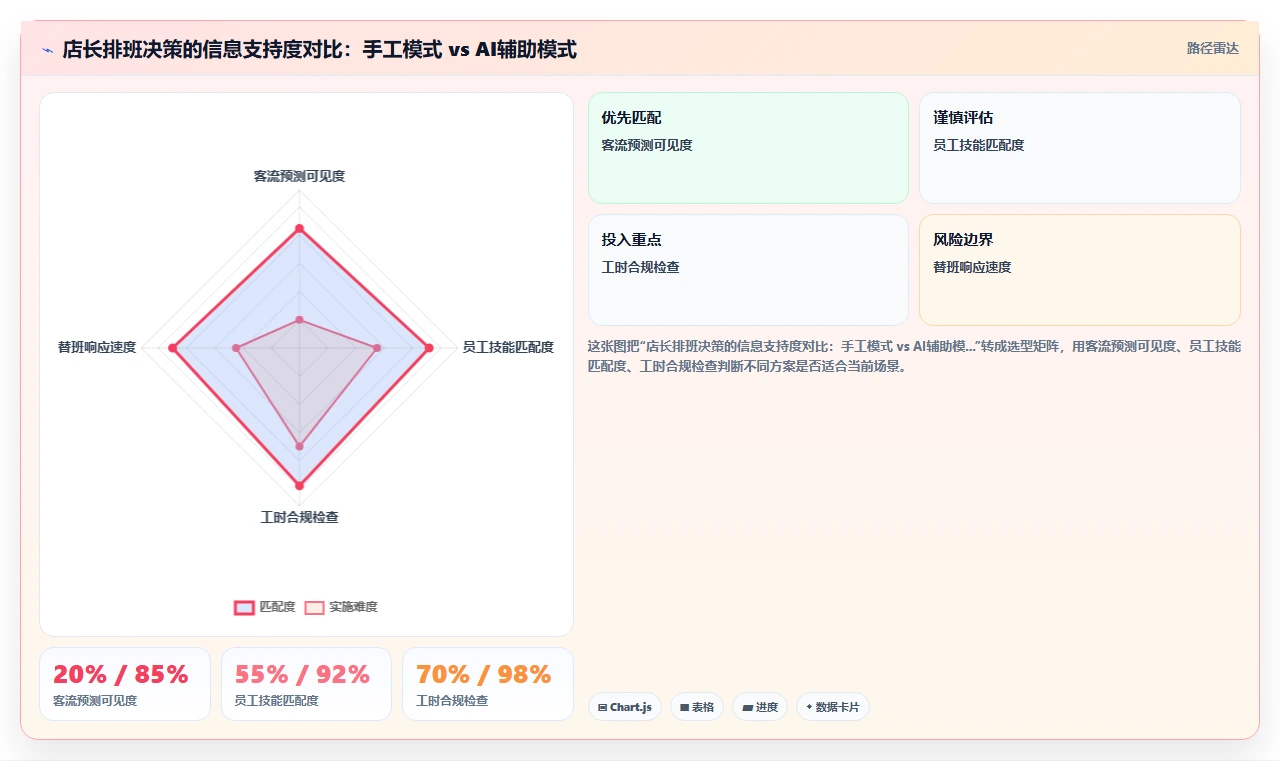Click the 70% / 98% stat card
Image resolution: width=1280 pixels, height=761 pixels.
488,684
